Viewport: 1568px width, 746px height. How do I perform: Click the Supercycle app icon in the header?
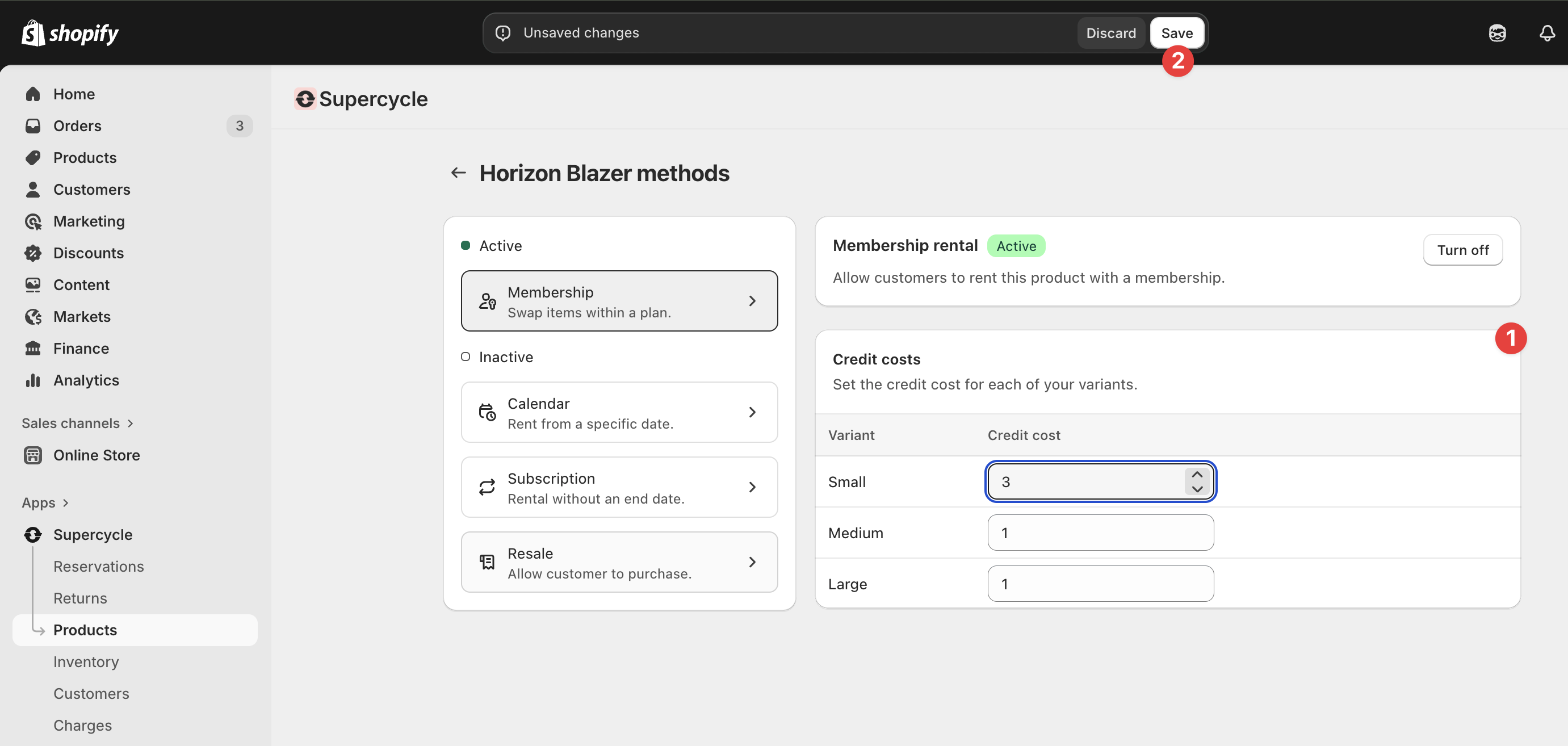[304, 99]
